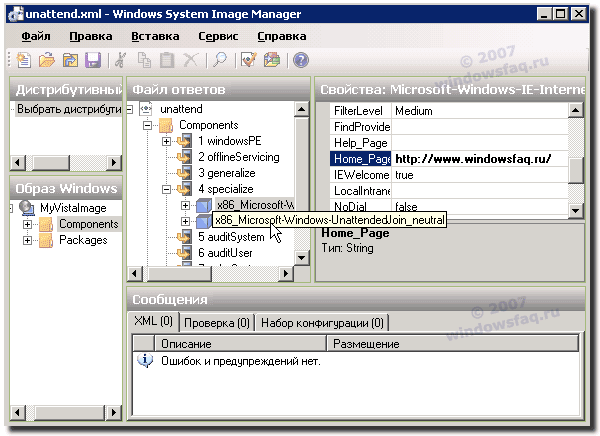This screenshot has width=600, height=436.
Task: Open an answer file with the folder icon
Action: [47, 60]
